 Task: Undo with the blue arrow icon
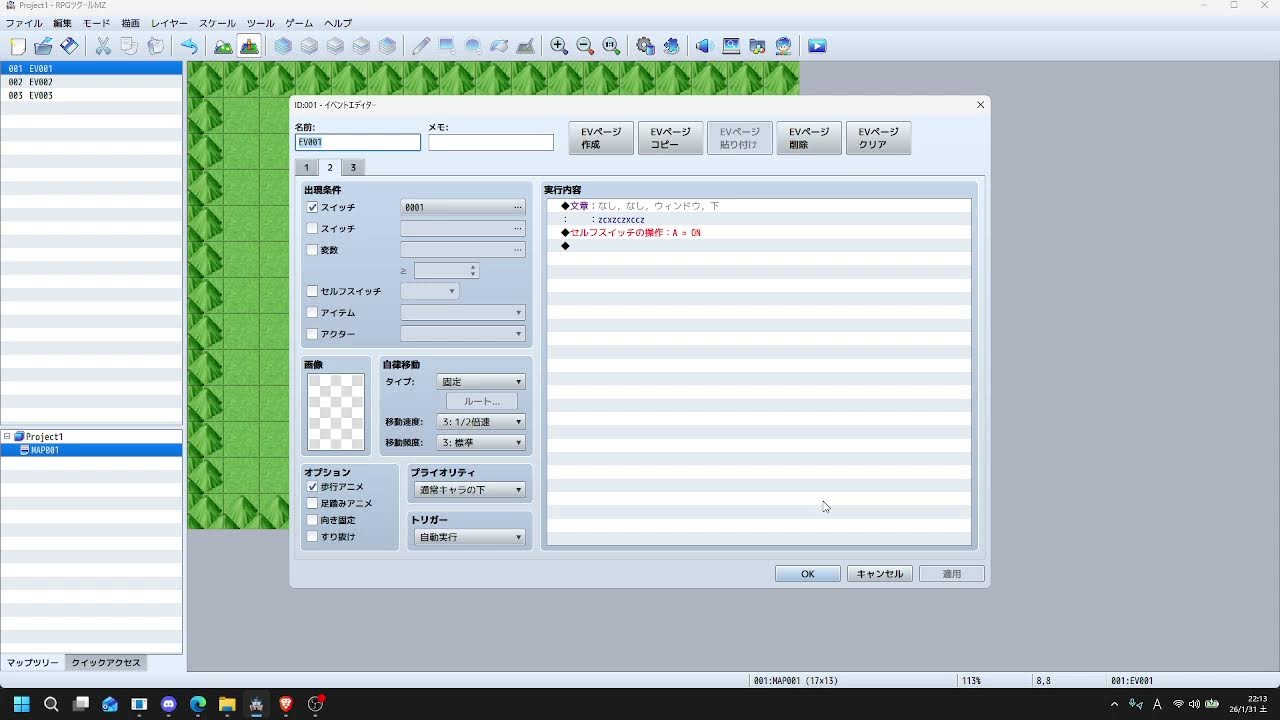coord(189,46)
